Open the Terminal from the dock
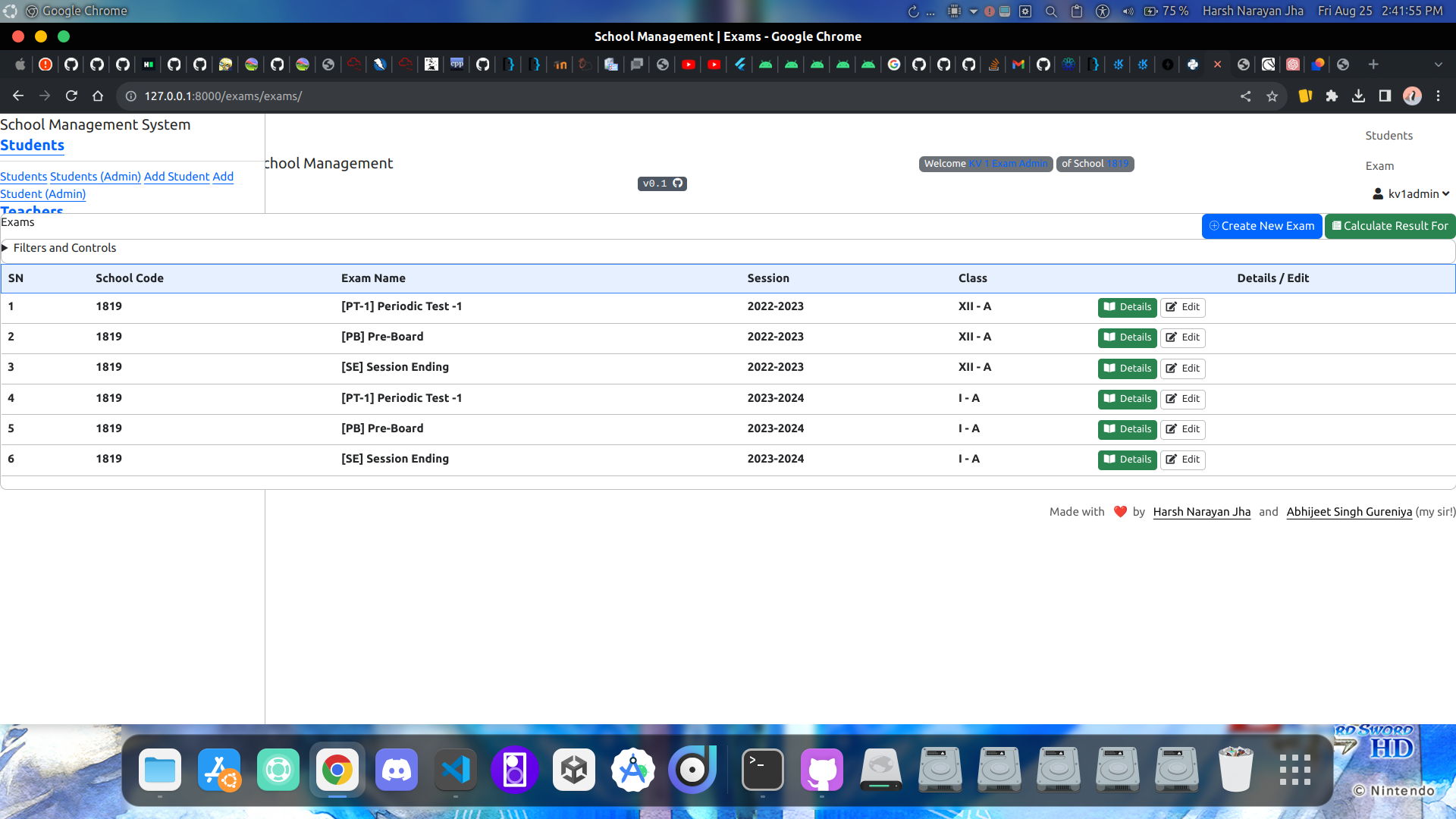Image resolution: width=1456 pixels, height=819 pixels. coord(762,770)
